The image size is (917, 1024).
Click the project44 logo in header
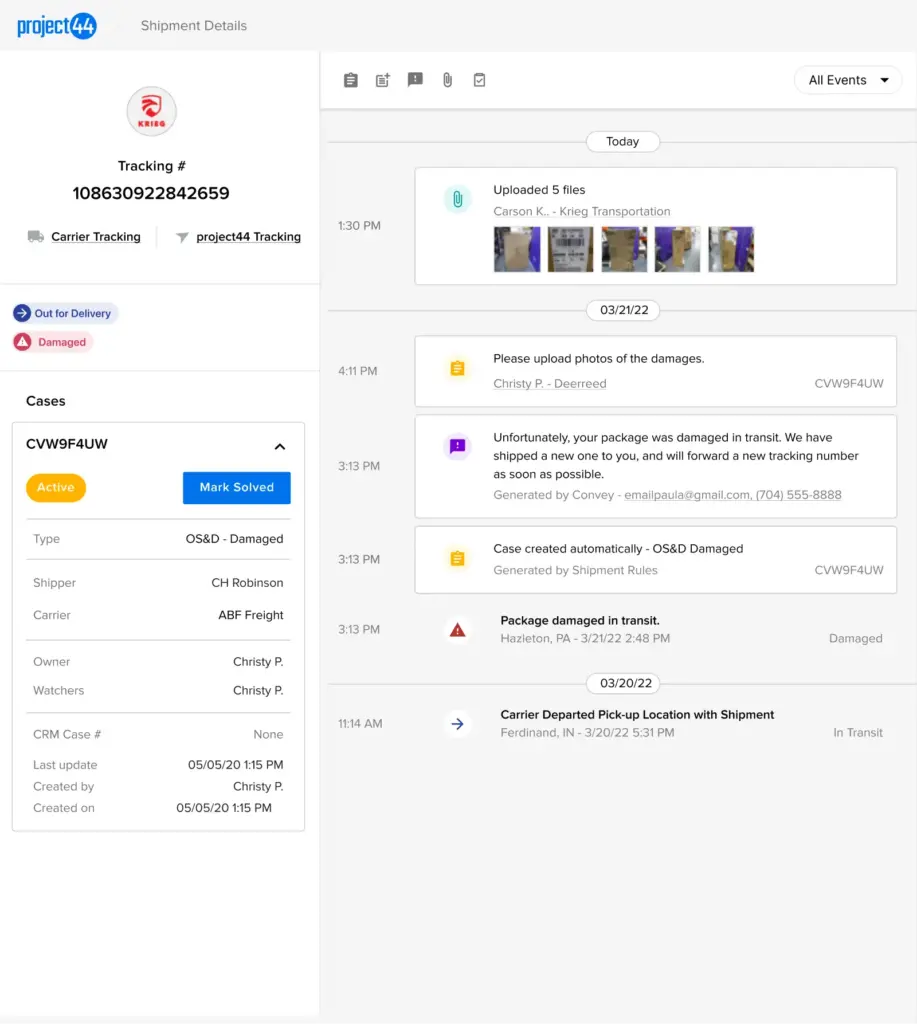point(57,26)
